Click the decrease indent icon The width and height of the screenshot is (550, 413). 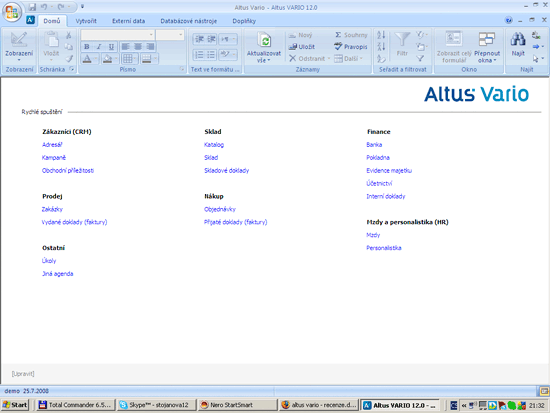(199, 39)
